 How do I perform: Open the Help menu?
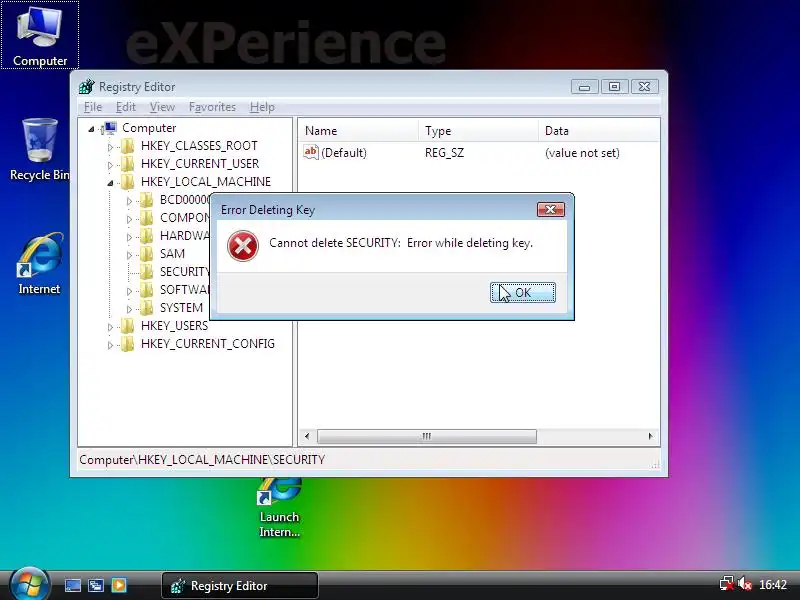click(262, 107)
